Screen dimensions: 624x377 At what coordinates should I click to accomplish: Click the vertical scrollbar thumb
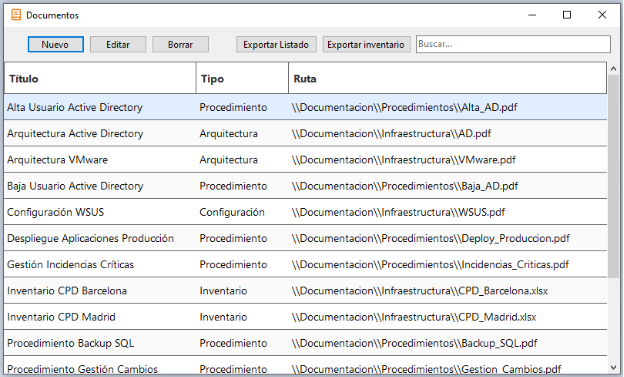(x=613, y=175)
